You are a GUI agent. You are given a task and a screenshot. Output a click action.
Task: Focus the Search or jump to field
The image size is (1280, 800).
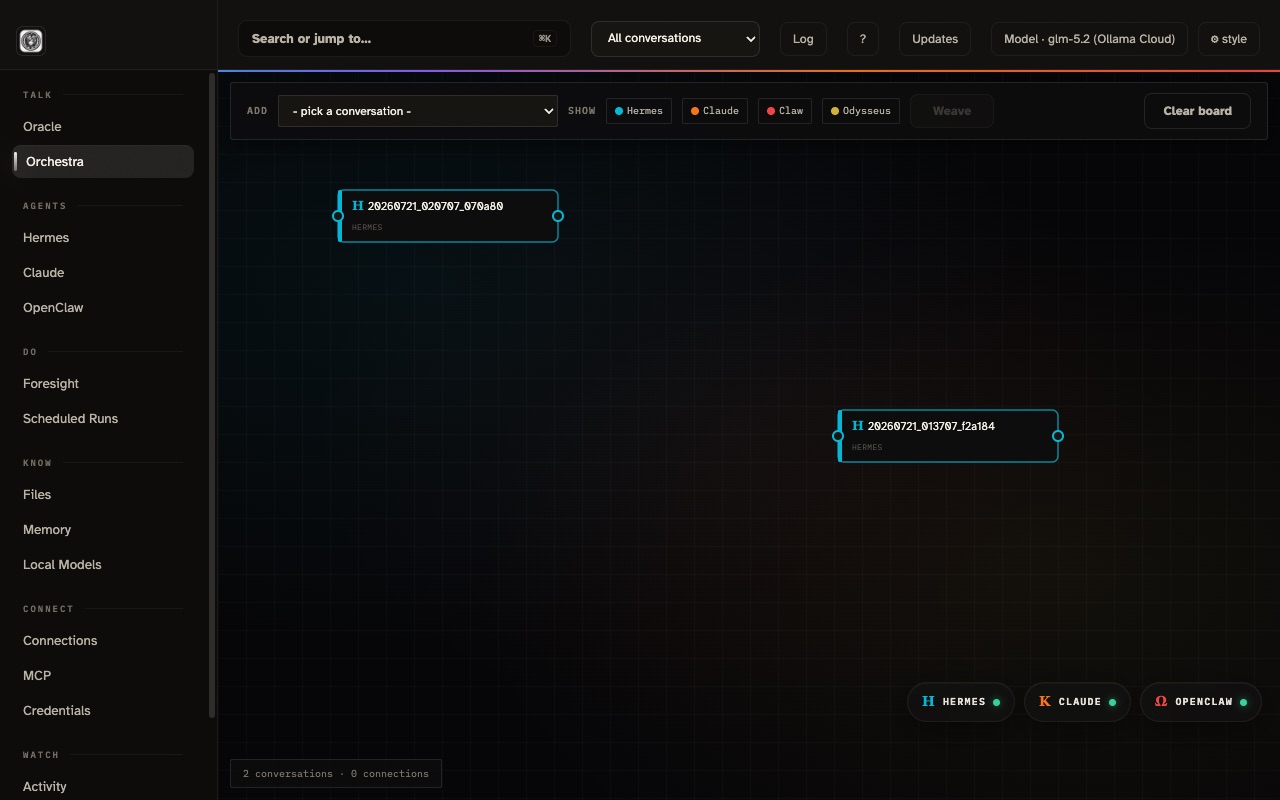coord(404,39)
